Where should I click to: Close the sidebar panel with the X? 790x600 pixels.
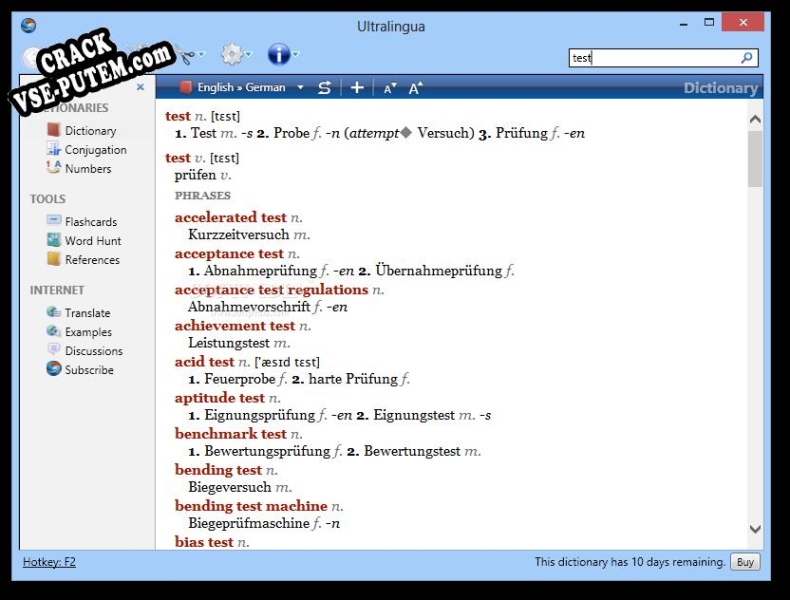[141, 87]
